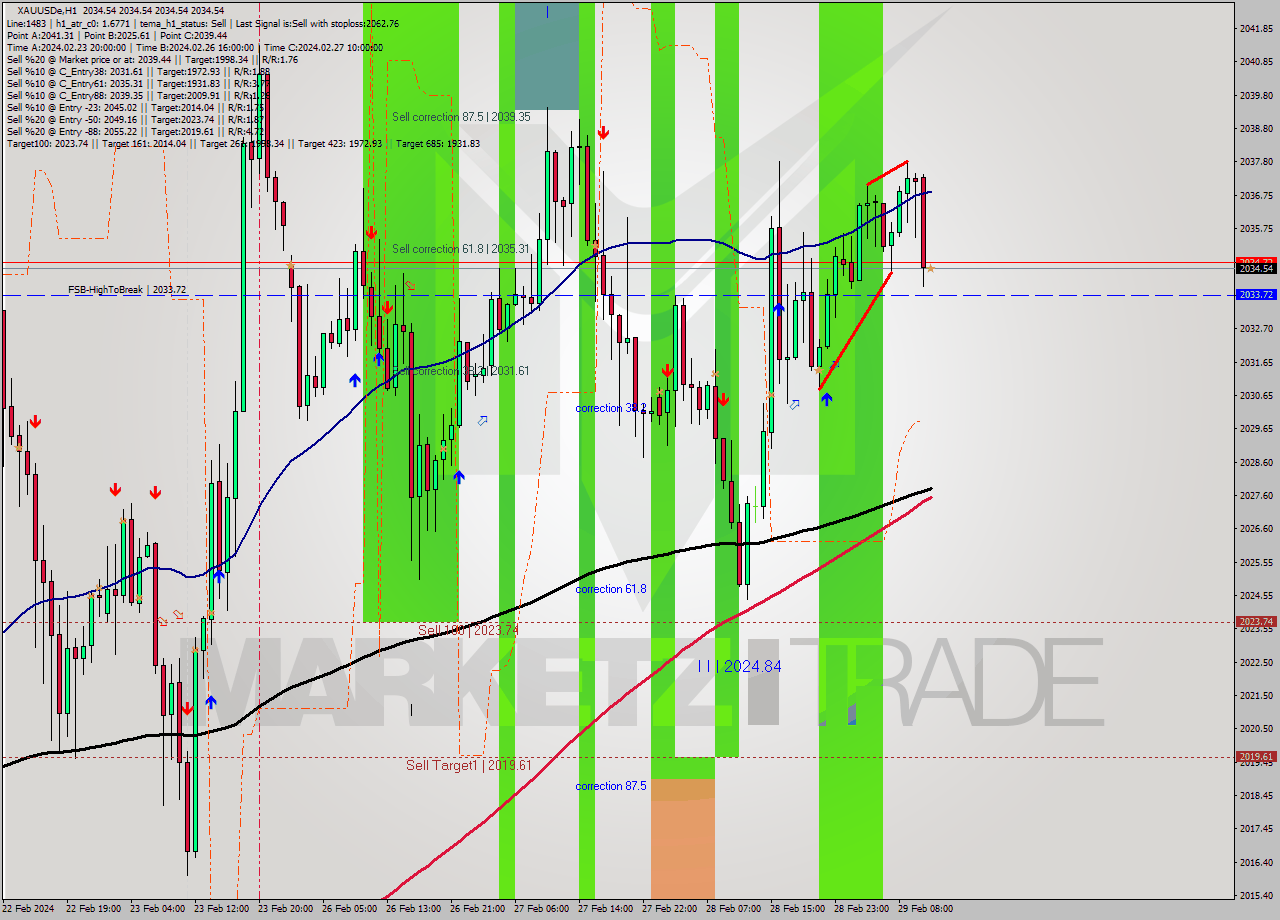The width and height of the screenshot is (1280, 920).
Task: Select 'Sell correction 38.2 | 2031.61' label
Action: 461,371
